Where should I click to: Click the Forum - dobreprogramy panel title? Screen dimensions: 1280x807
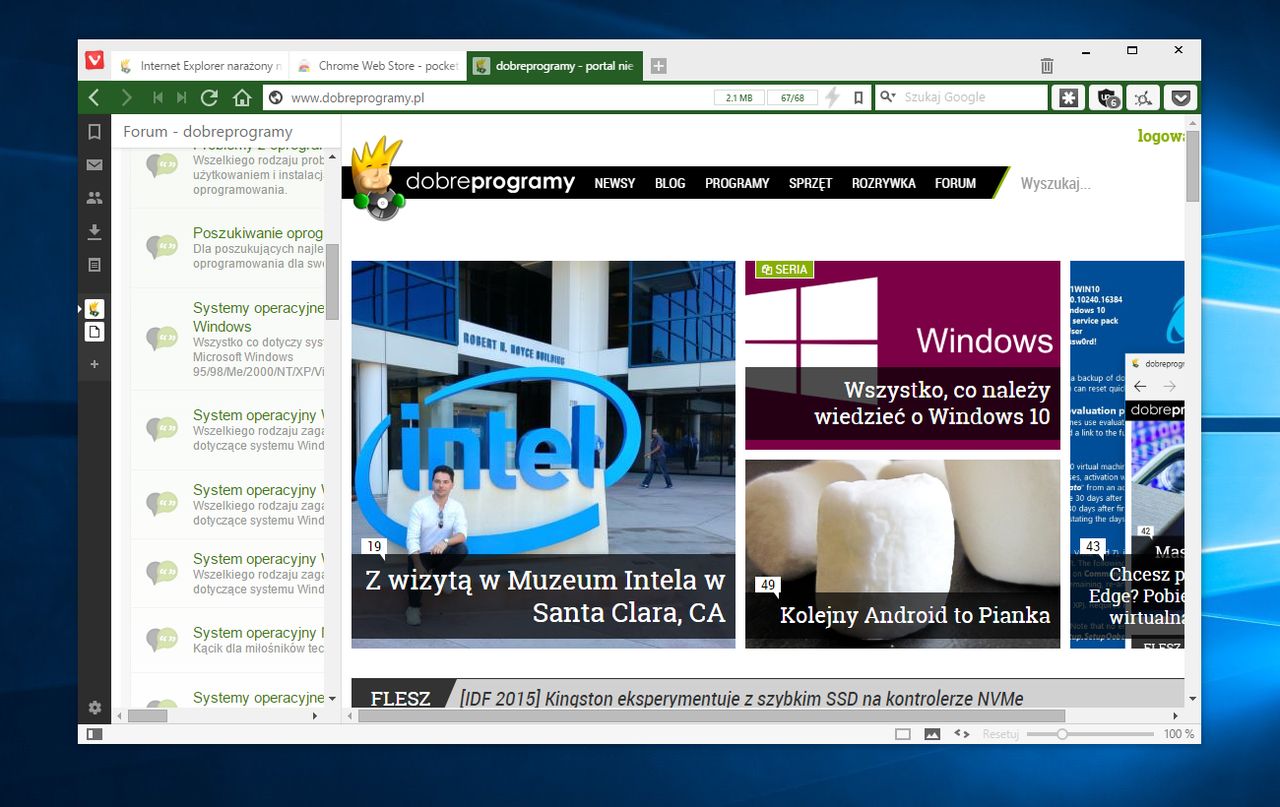click(208, 131)
